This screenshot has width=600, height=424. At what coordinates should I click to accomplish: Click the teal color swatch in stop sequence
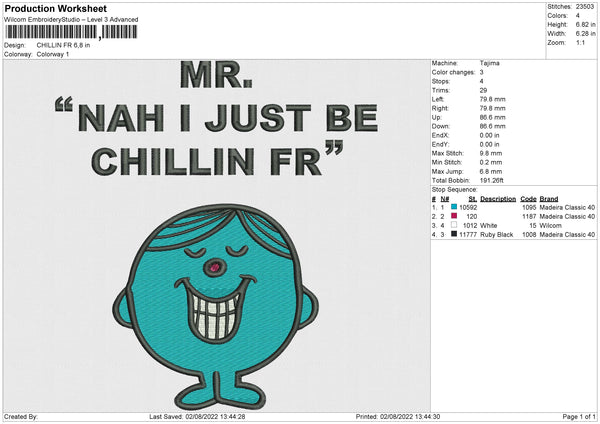455,207
